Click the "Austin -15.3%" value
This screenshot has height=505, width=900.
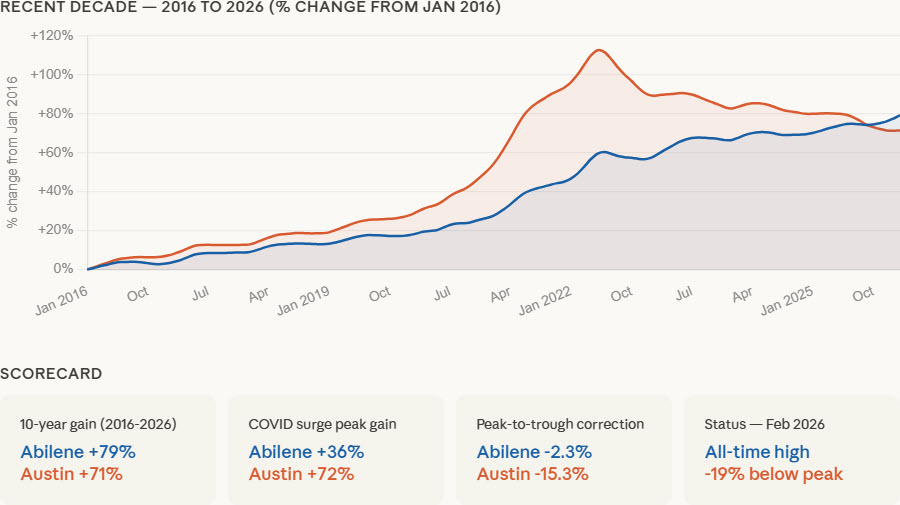(532, 474)
